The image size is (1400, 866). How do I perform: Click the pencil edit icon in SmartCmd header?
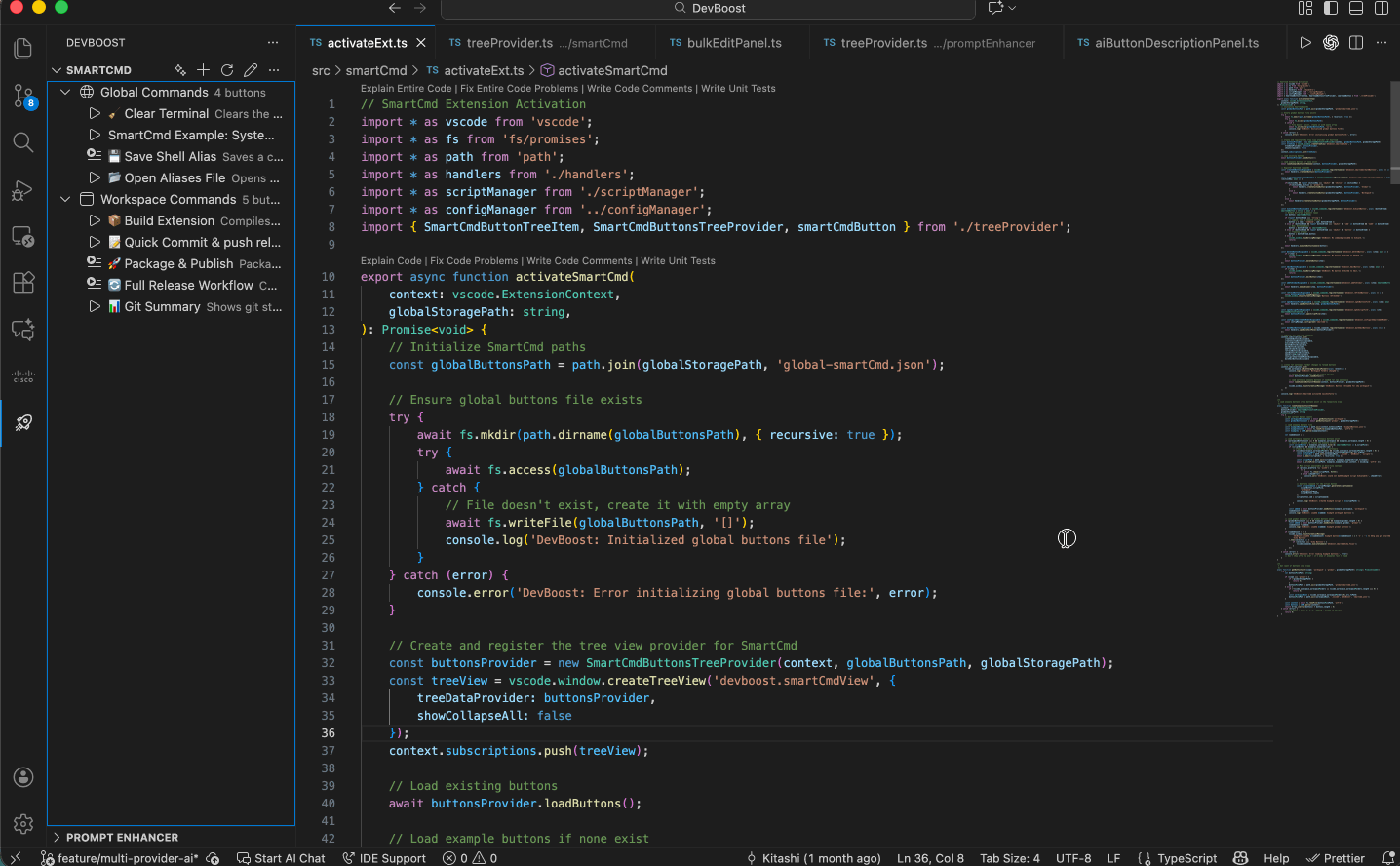[251, 70]
